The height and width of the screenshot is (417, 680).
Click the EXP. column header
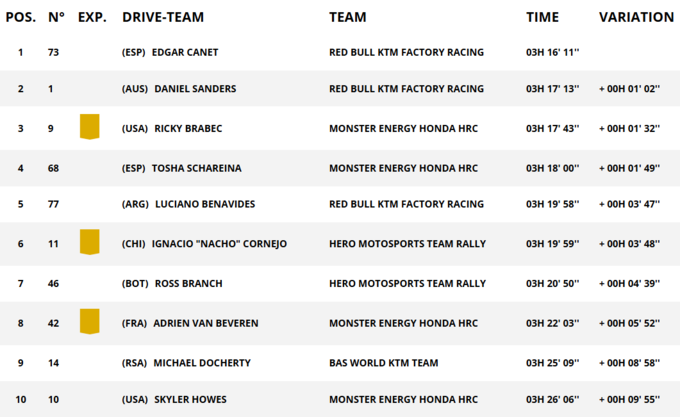pos(92,17)
